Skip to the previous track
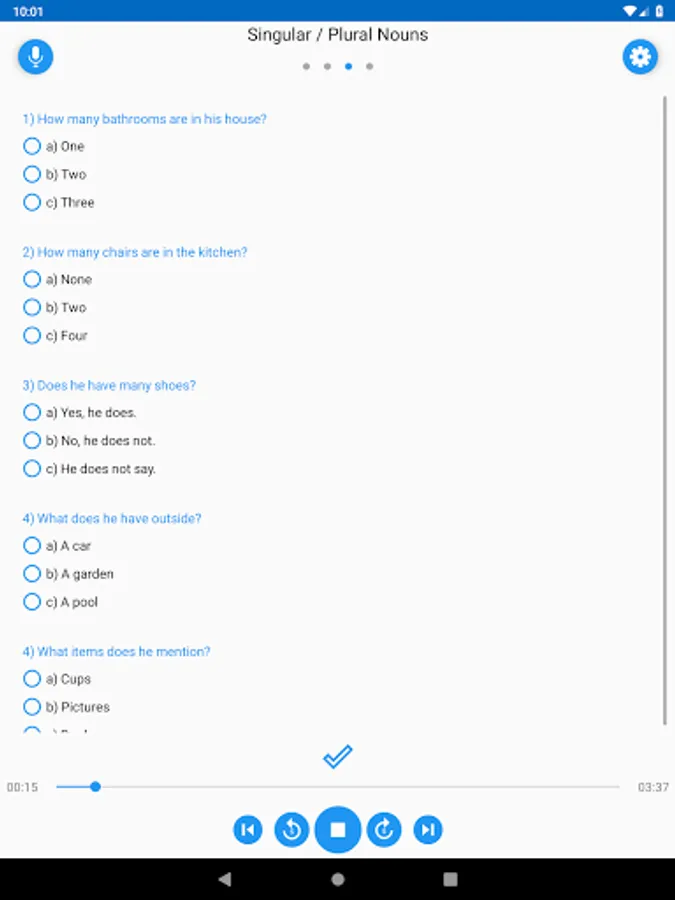This screenshot has height=900, width=675. click(248, 829)
